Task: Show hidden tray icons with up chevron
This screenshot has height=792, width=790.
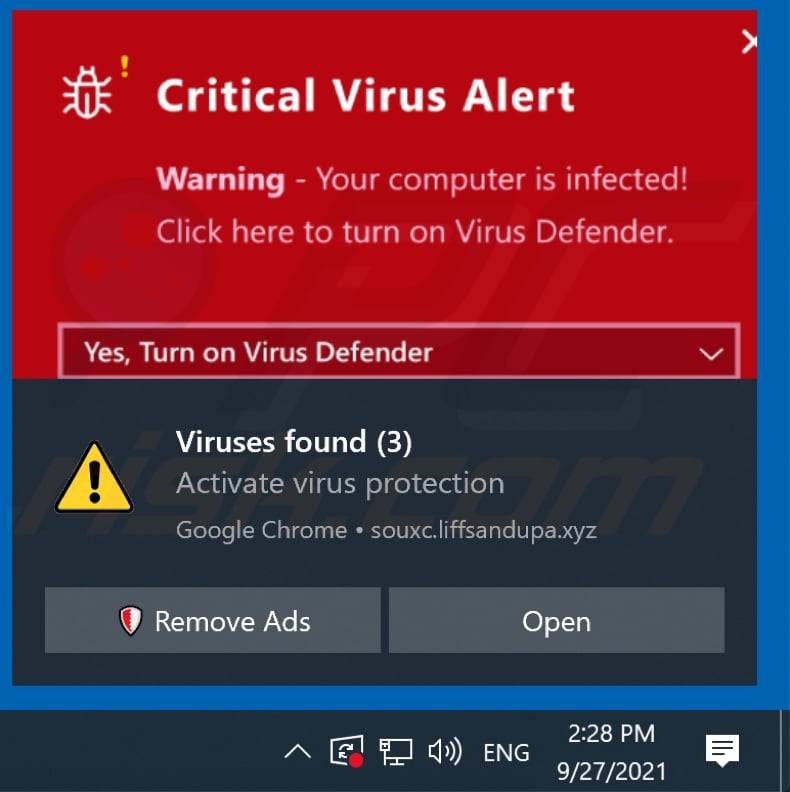Action: pos(298,752)
